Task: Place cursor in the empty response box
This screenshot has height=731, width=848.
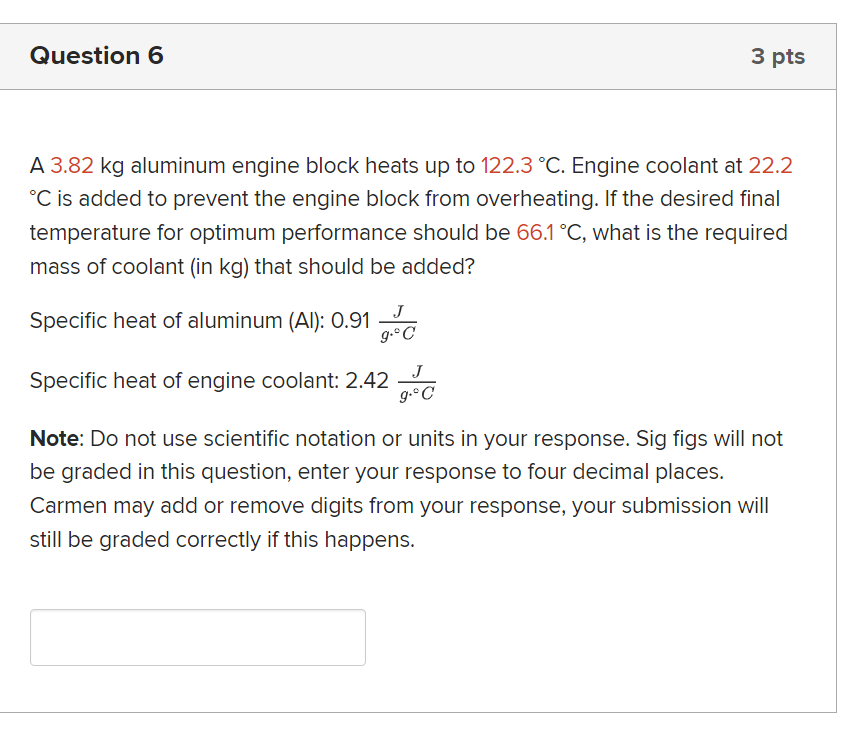Action: pyautogui.click(x=197, y=637)
